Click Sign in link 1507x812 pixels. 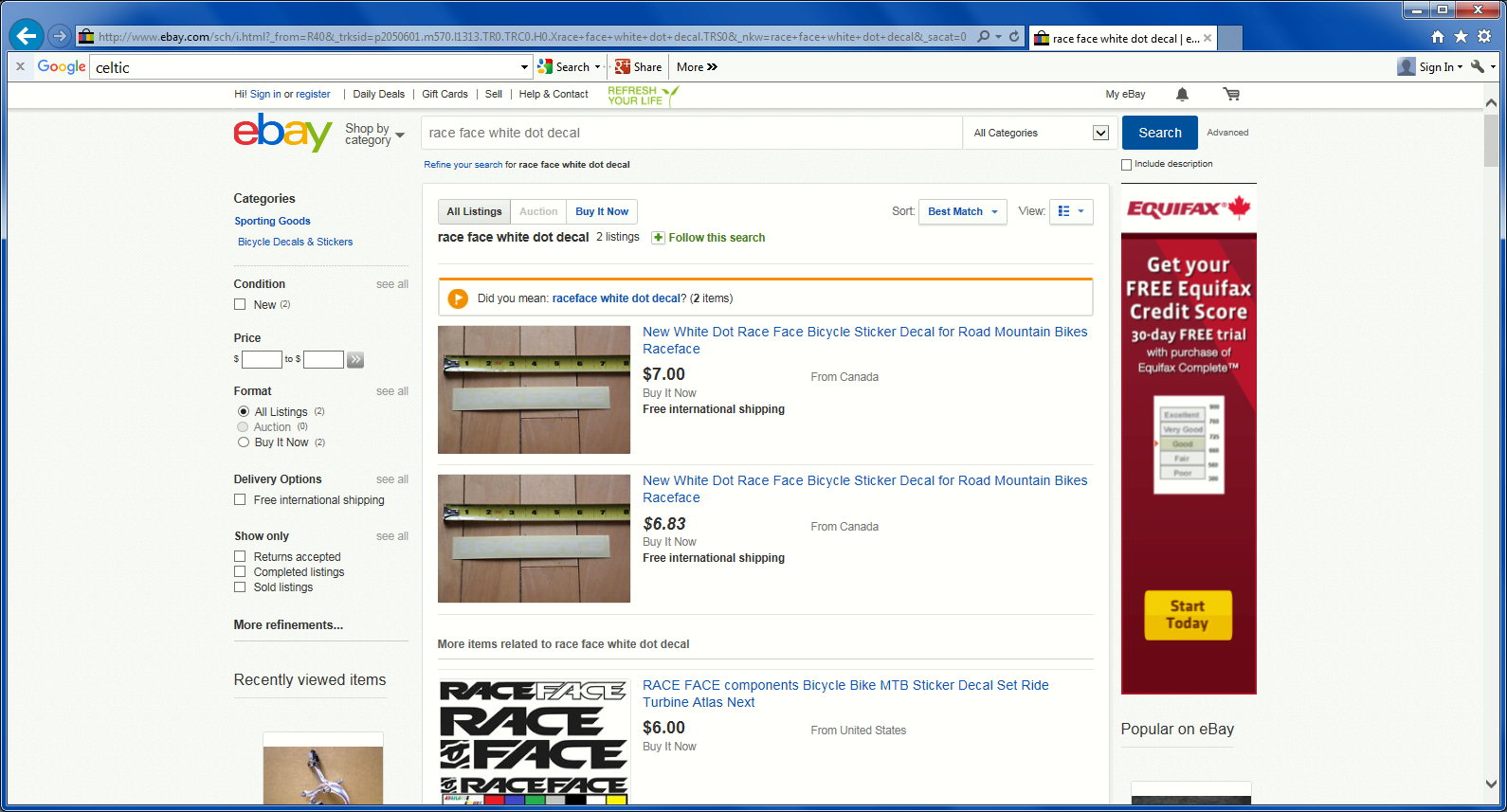[265, 94]
